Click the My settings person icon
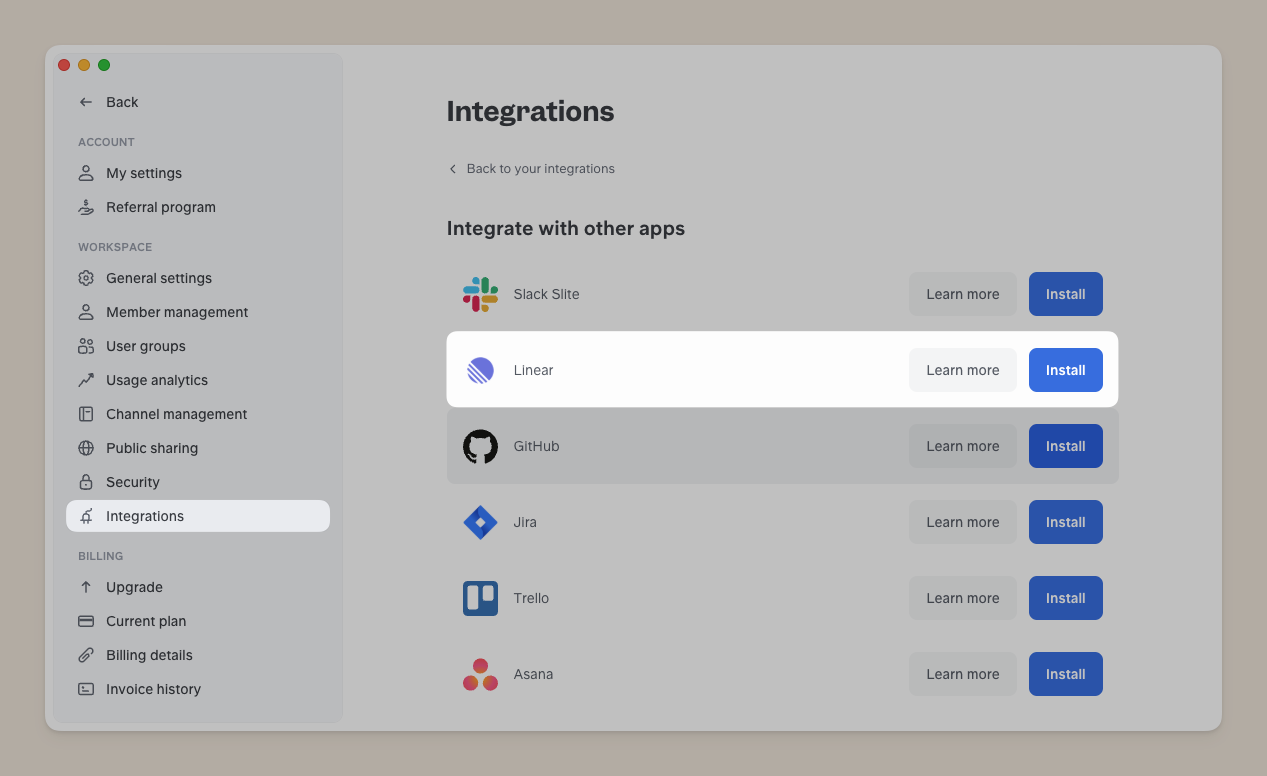The image size is (1267, 776). pos(86,173)
